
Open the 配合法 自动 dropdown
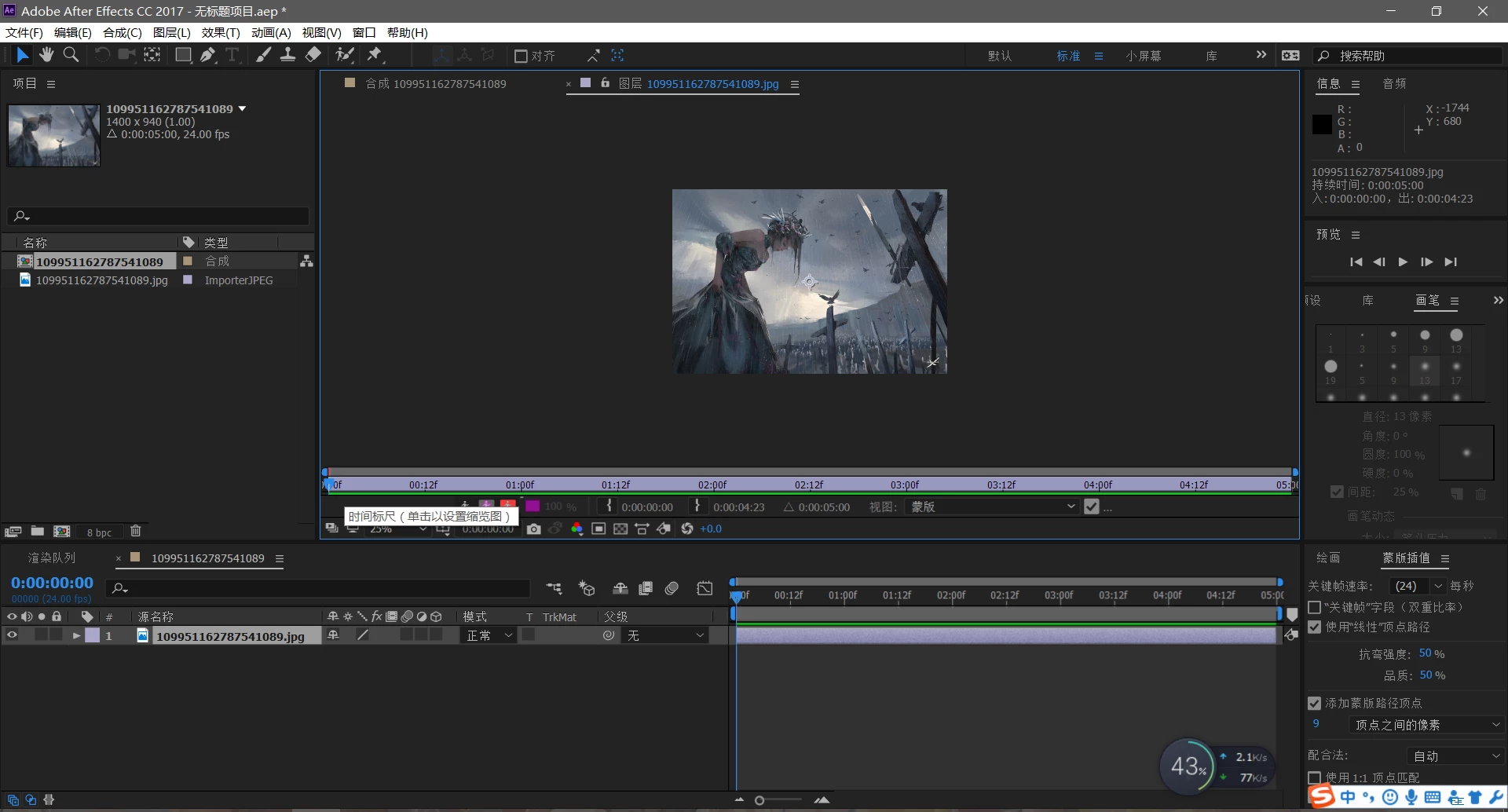coord(1455,755)
